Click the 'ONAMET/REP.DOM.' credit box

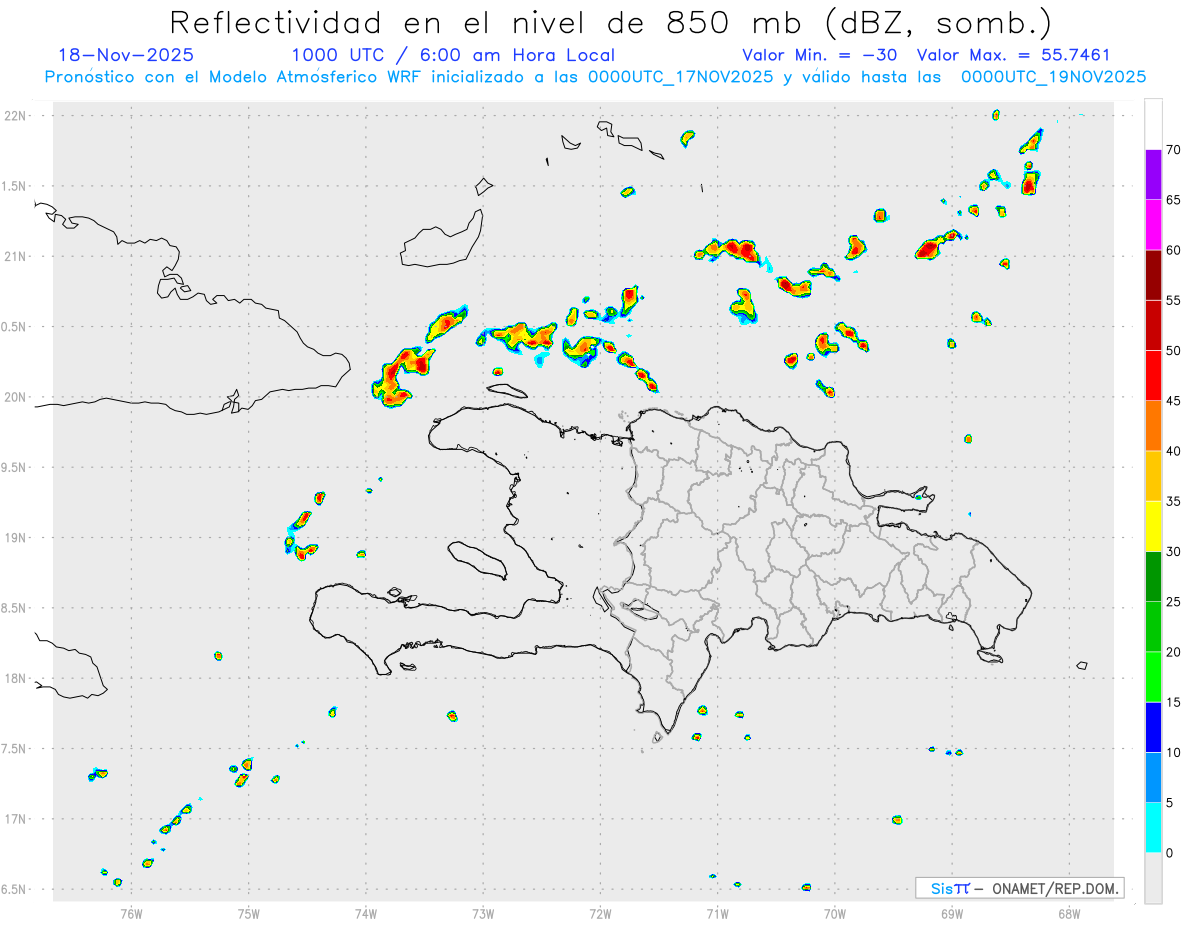pos(1020,888)
